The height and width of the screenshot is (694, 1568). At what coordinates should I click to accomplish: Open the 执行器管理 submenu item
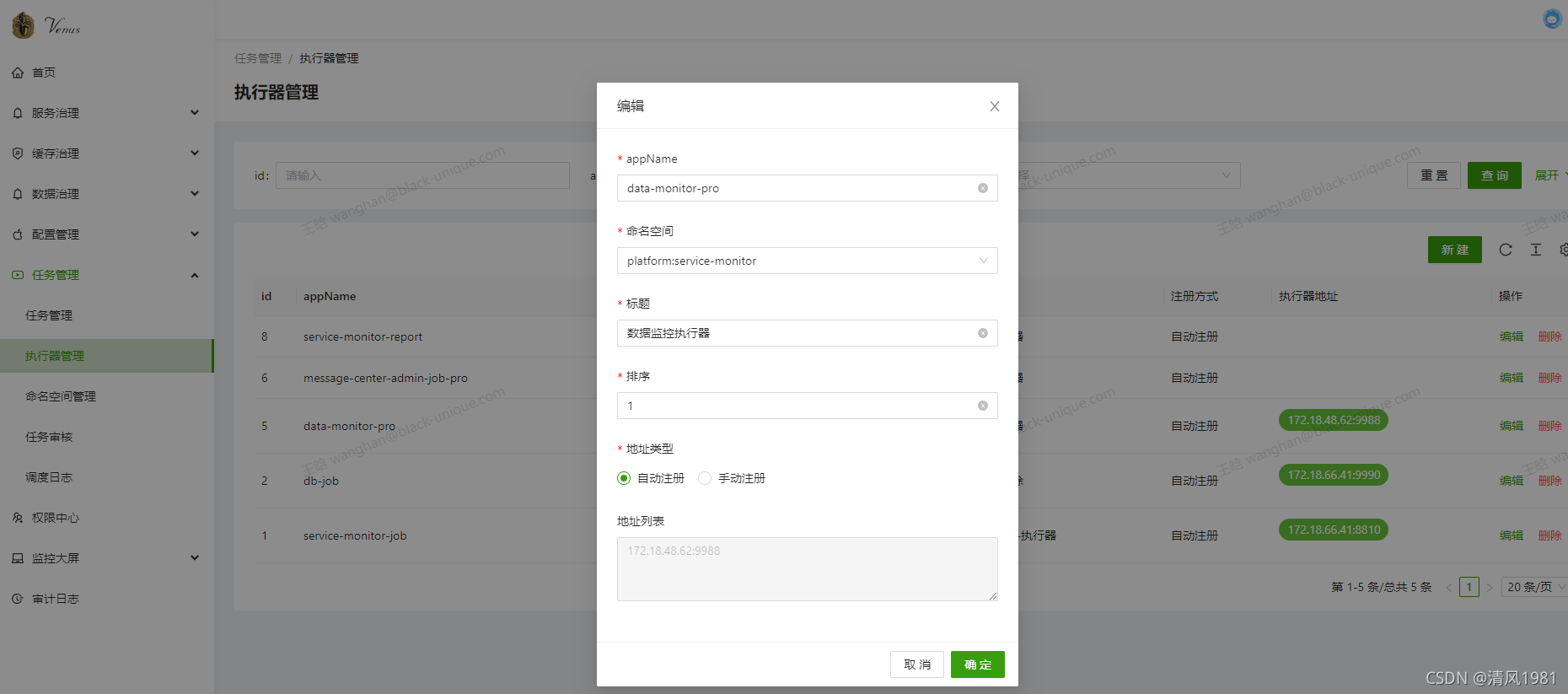click(x=107, y=356)
